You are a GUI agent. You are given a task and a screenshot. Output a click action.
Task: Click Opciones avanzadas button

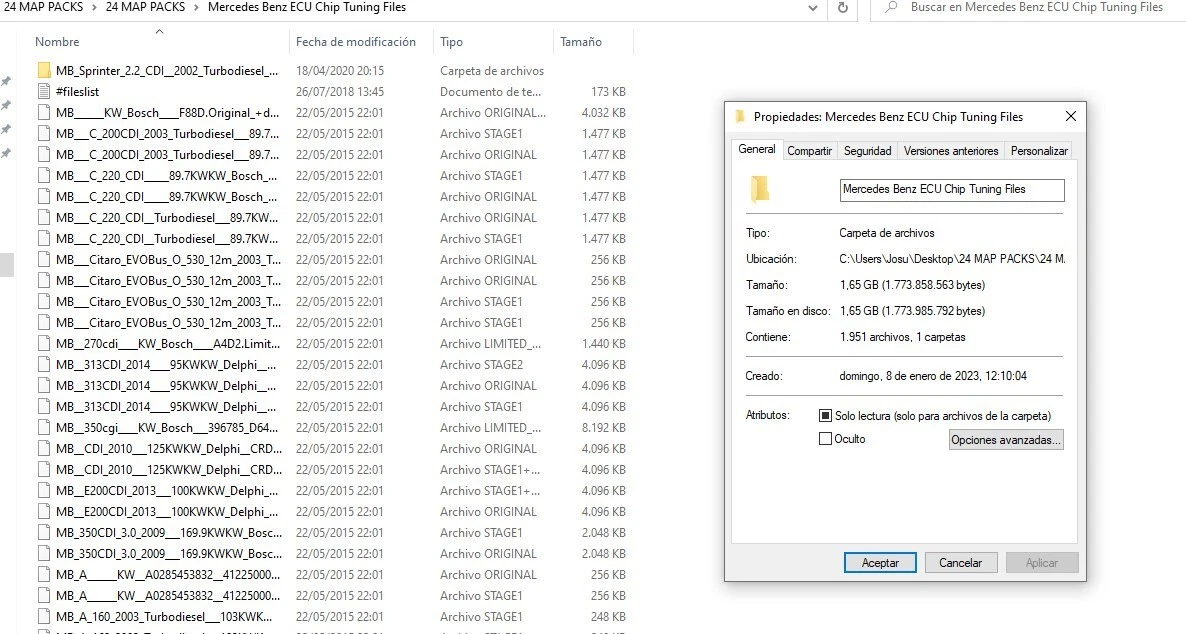[x=1006, y=440]
